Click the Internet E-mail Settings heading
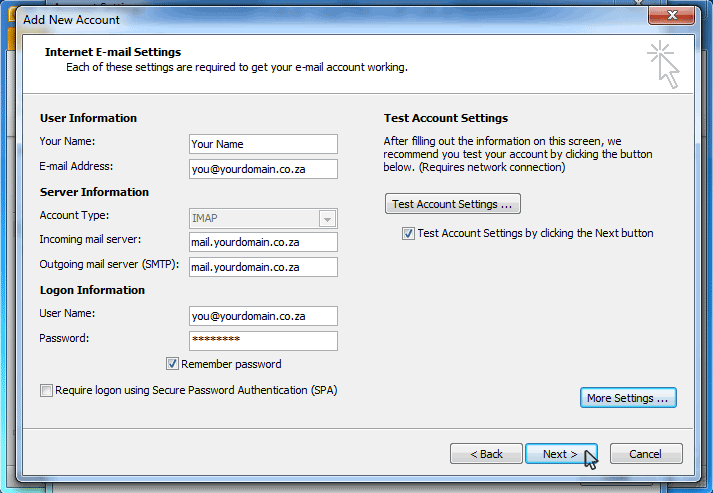 coord(112,51)
